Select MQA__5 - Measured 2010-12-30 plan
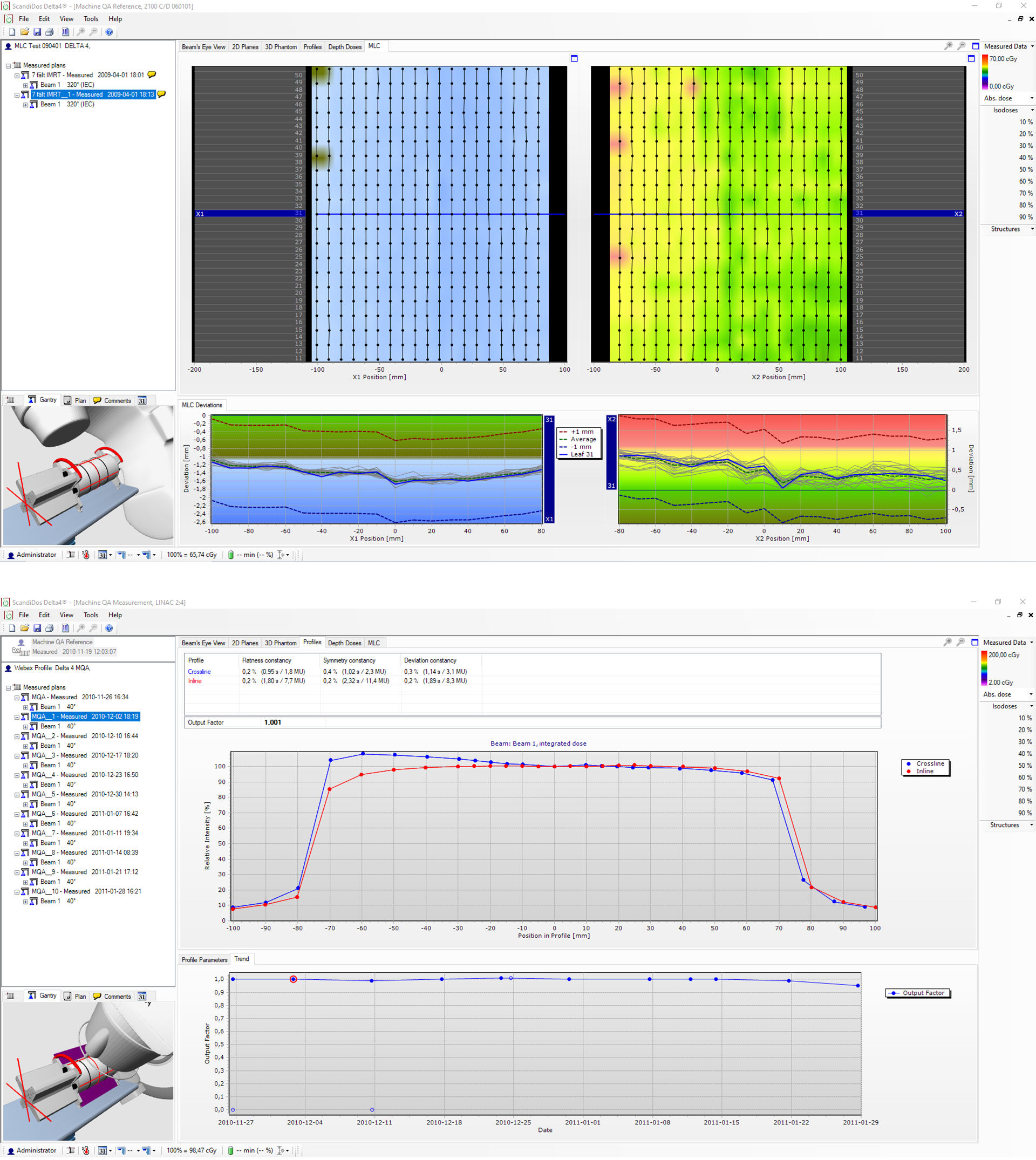The width and height of the screenshot is (1036, 1160). 84,794
